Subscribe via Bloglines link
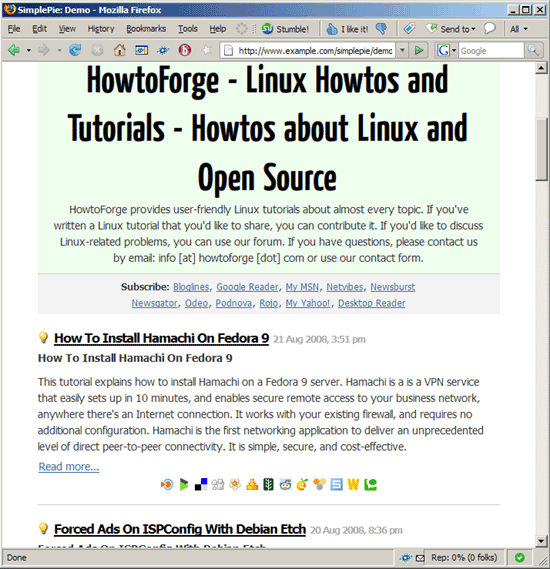 tap(191, 287)
